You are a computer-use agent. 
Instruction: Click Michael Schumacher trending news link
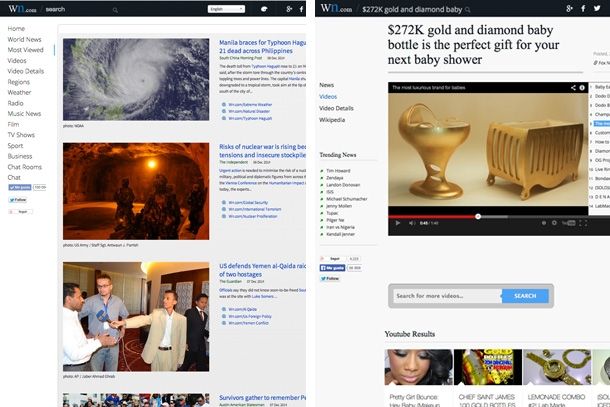coord(348,199)
